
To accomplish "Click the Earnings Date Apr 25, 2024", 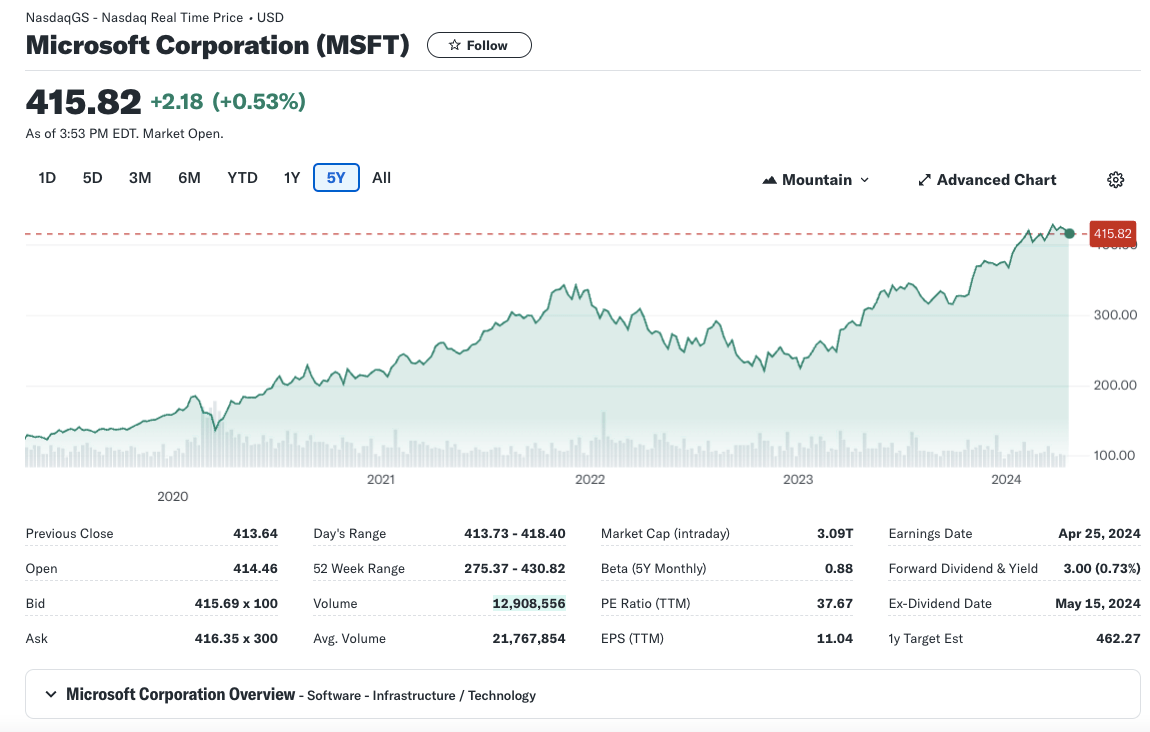I will [x=1099, y=533].
